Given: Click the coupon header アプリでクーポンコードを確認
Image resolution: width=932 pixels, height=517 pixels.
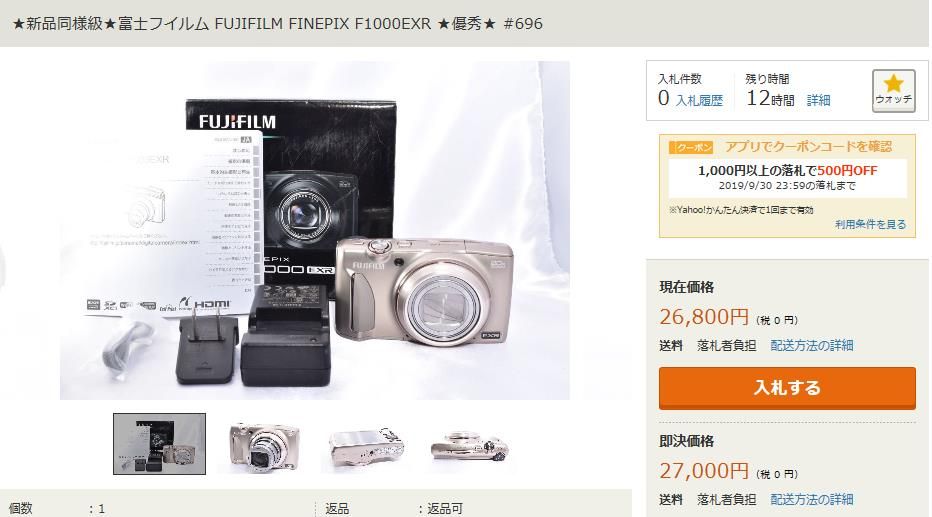Looking at the screenshot, I should [x=808, y=147].
